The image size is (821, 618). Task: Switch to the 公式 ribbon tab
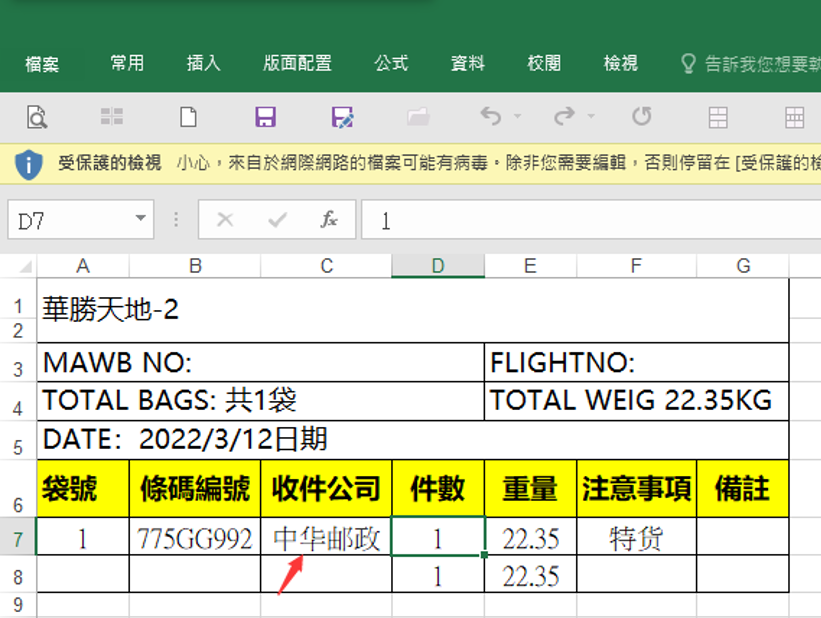391,63
